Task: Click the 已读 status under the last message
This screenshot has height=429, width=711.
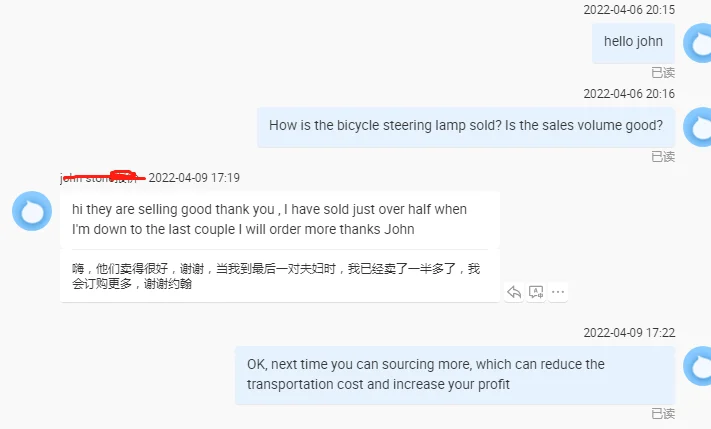Action: [x=663, y=413]
